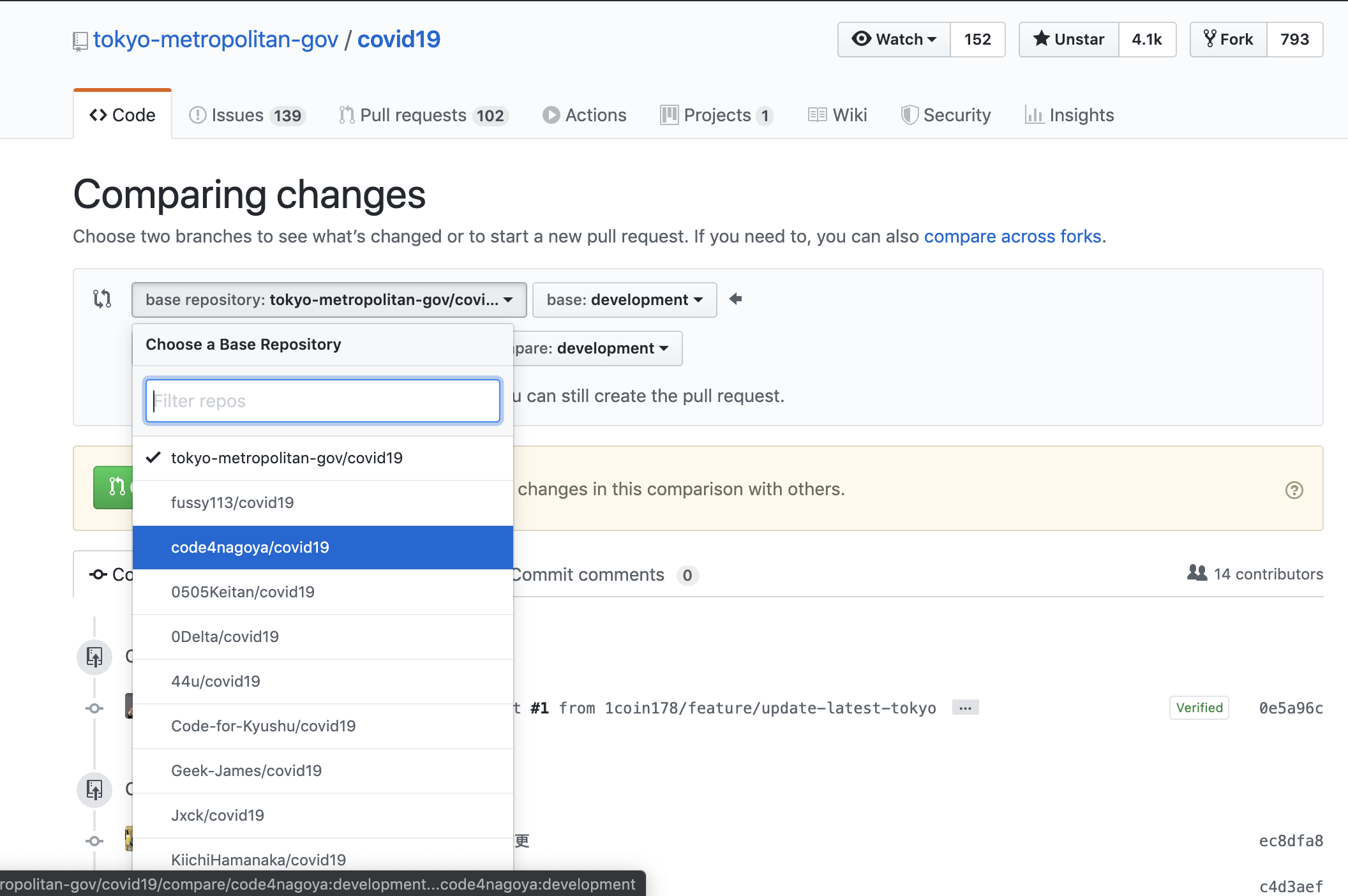This screenshot has width=1348, height=896.
Task: Open the Watch notifications dropdown
Action: point(894,40)
